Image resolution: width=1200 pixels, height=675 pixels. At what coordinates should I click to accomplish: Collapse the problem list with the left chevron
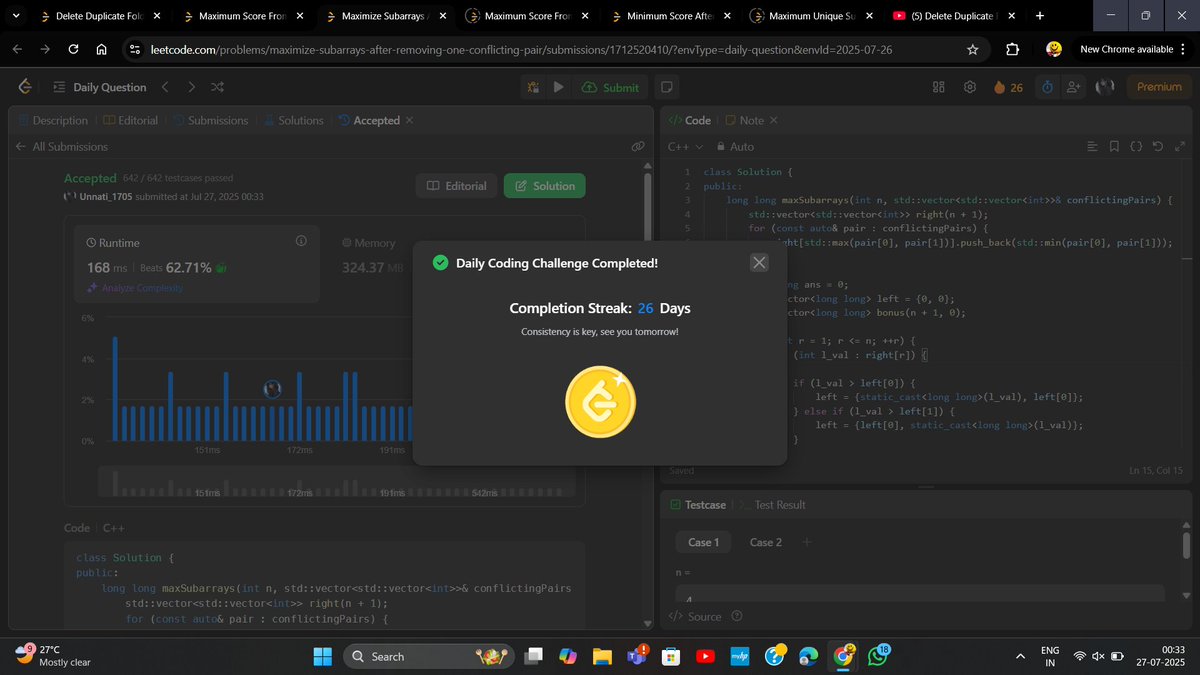[x=166, y=87]
